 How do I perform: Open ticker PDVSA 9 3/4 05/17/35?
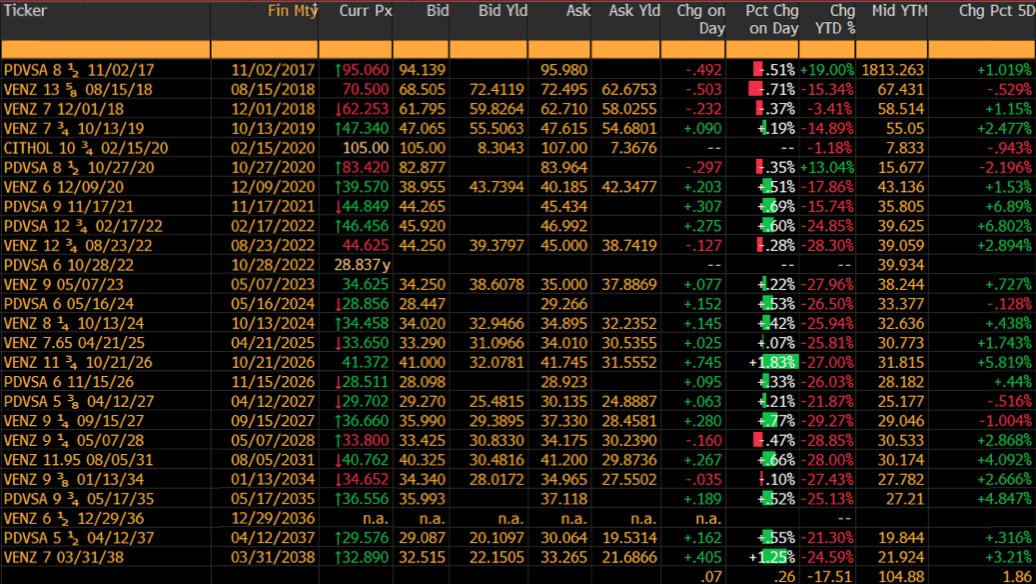pos(79,499)
